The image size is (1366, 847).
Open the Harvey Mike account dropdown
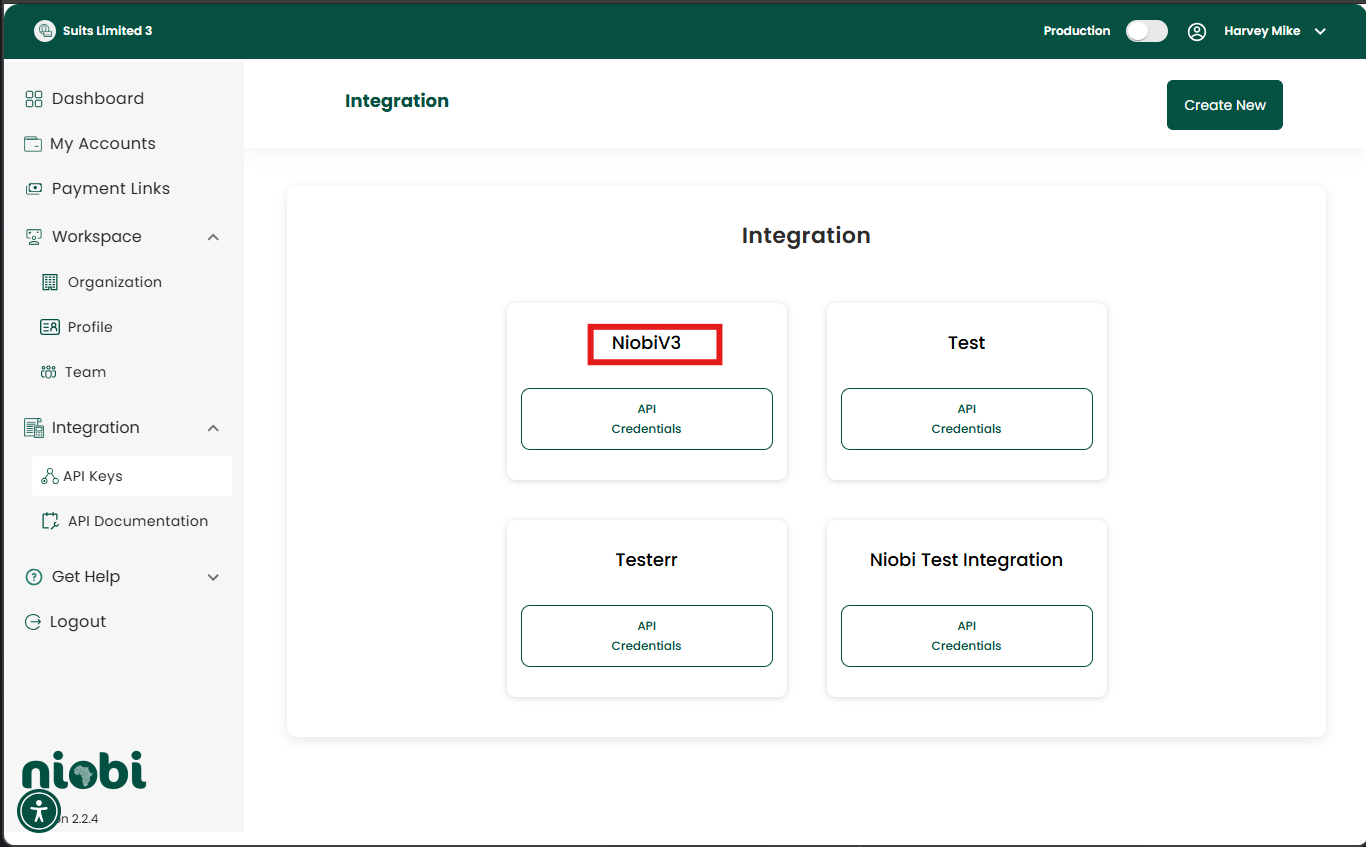click(1321, 31)
